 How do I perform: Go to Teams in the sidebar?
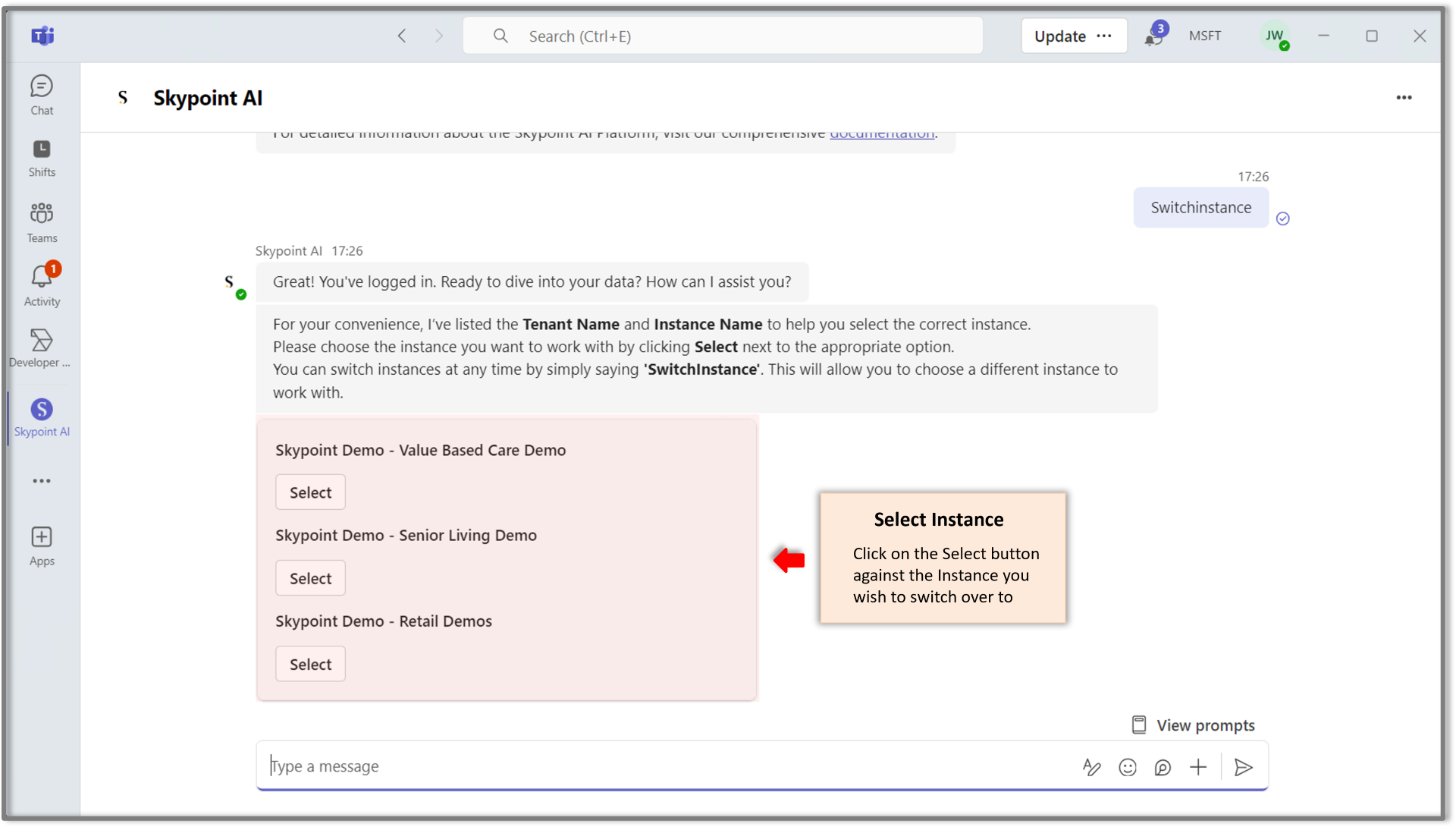pyautogui.click(x=42, y=222)
